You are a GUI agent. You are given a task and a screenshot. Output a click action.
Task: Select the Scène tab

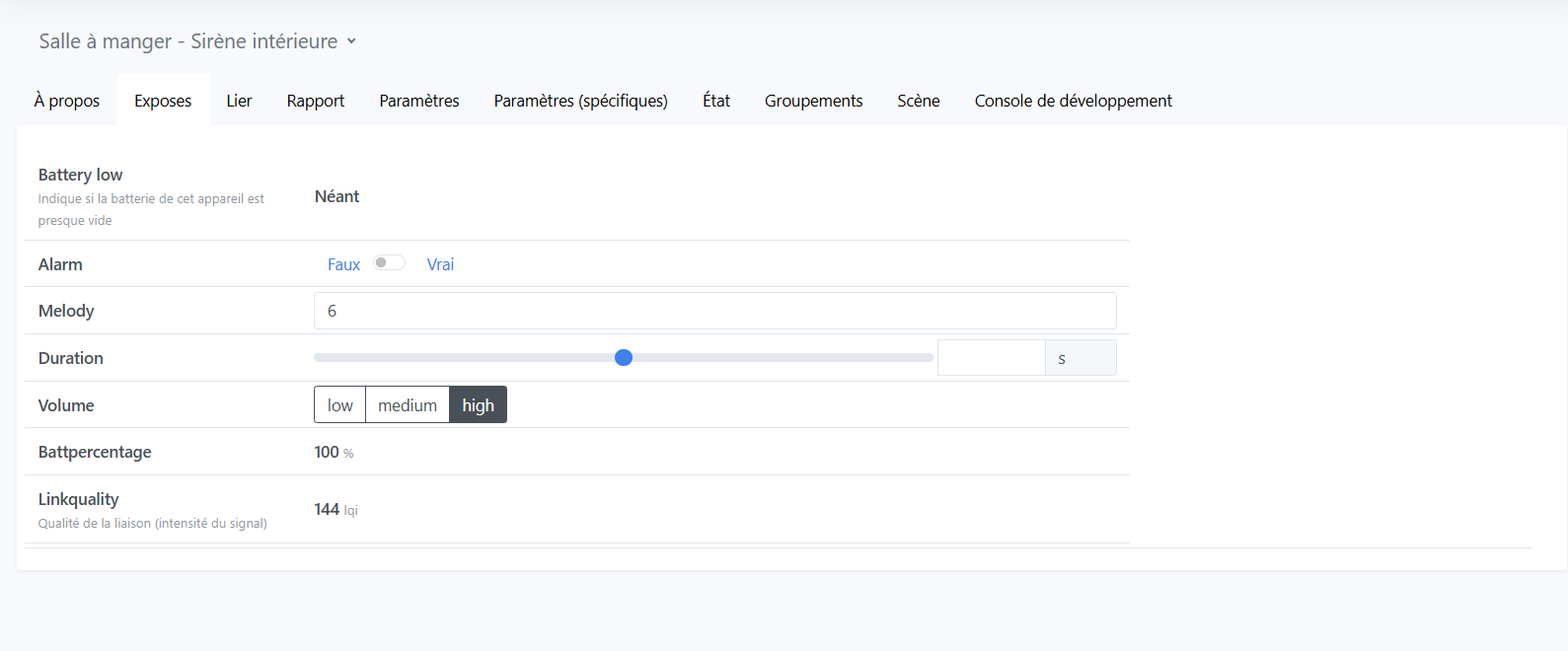click(918, 101)
